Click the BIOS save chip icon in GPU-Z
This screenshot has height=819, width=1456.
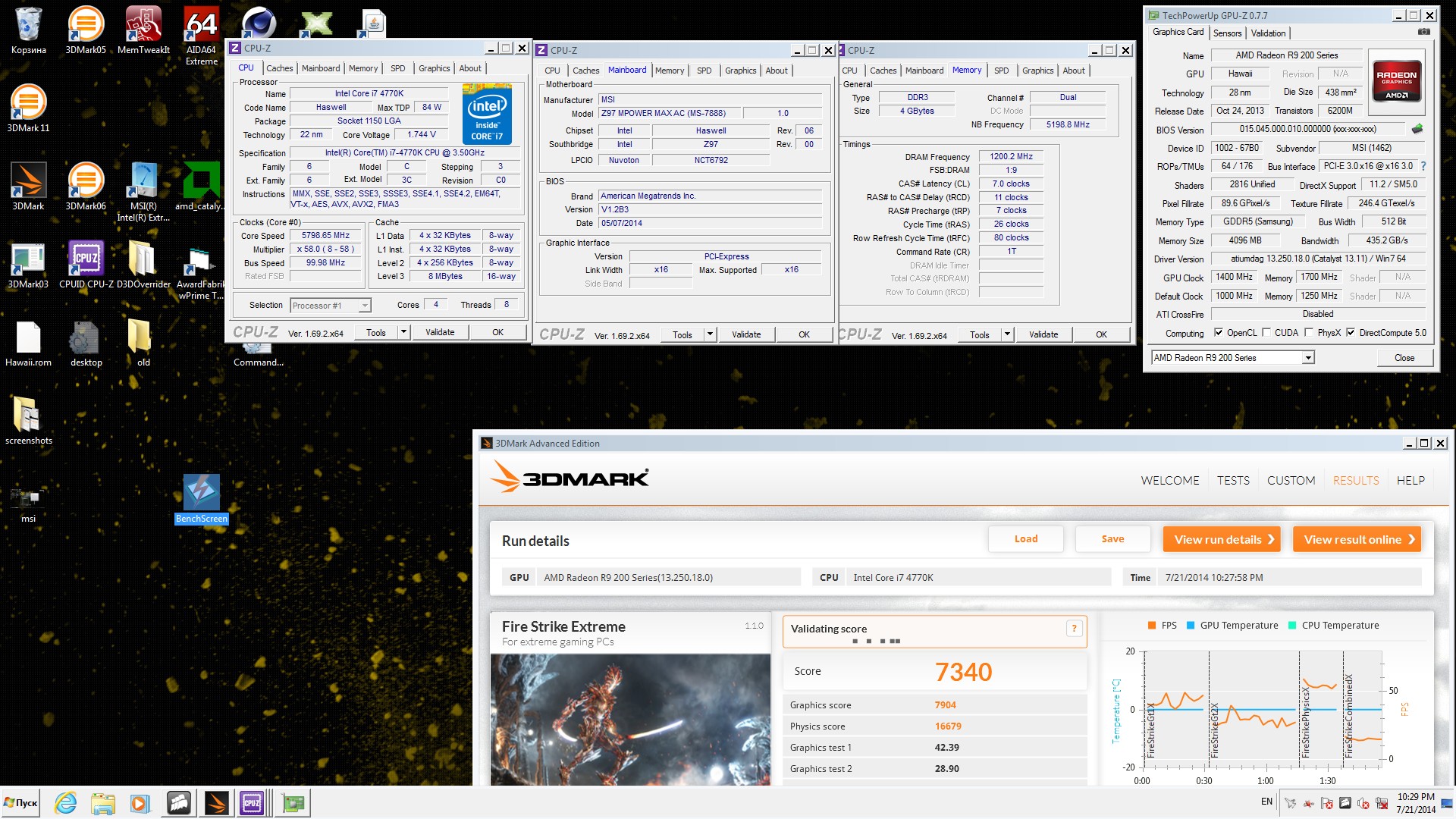click(x=1417, y=129)
